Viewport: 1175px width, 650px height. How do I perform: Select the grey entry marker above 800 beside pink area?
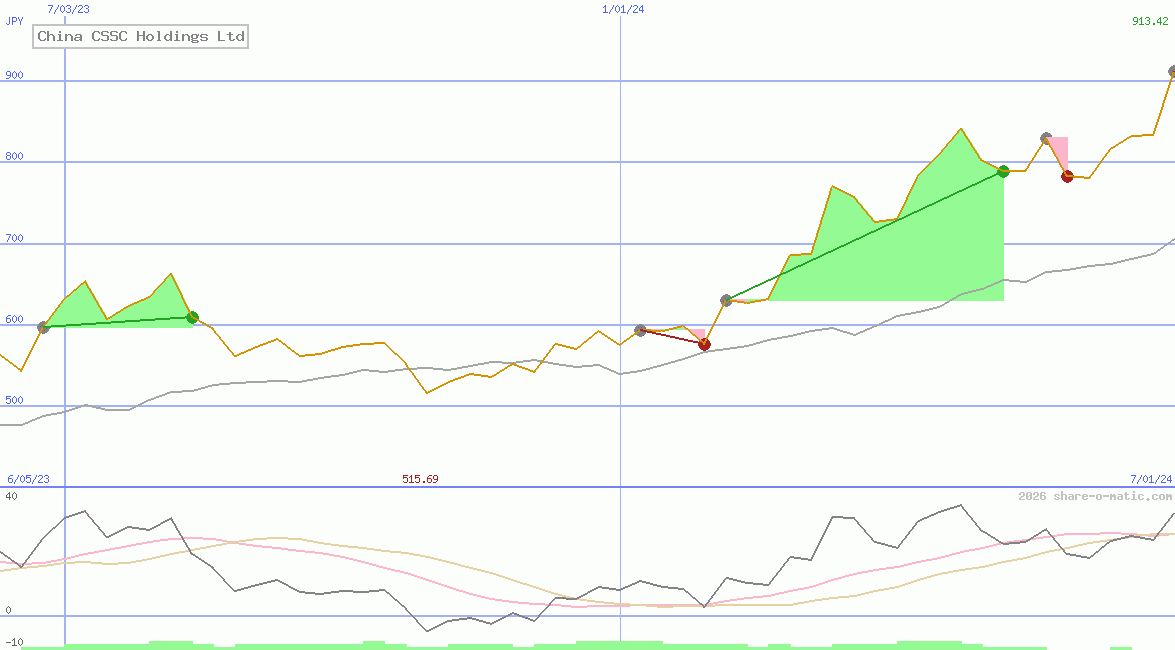[x=1046, y=138]
